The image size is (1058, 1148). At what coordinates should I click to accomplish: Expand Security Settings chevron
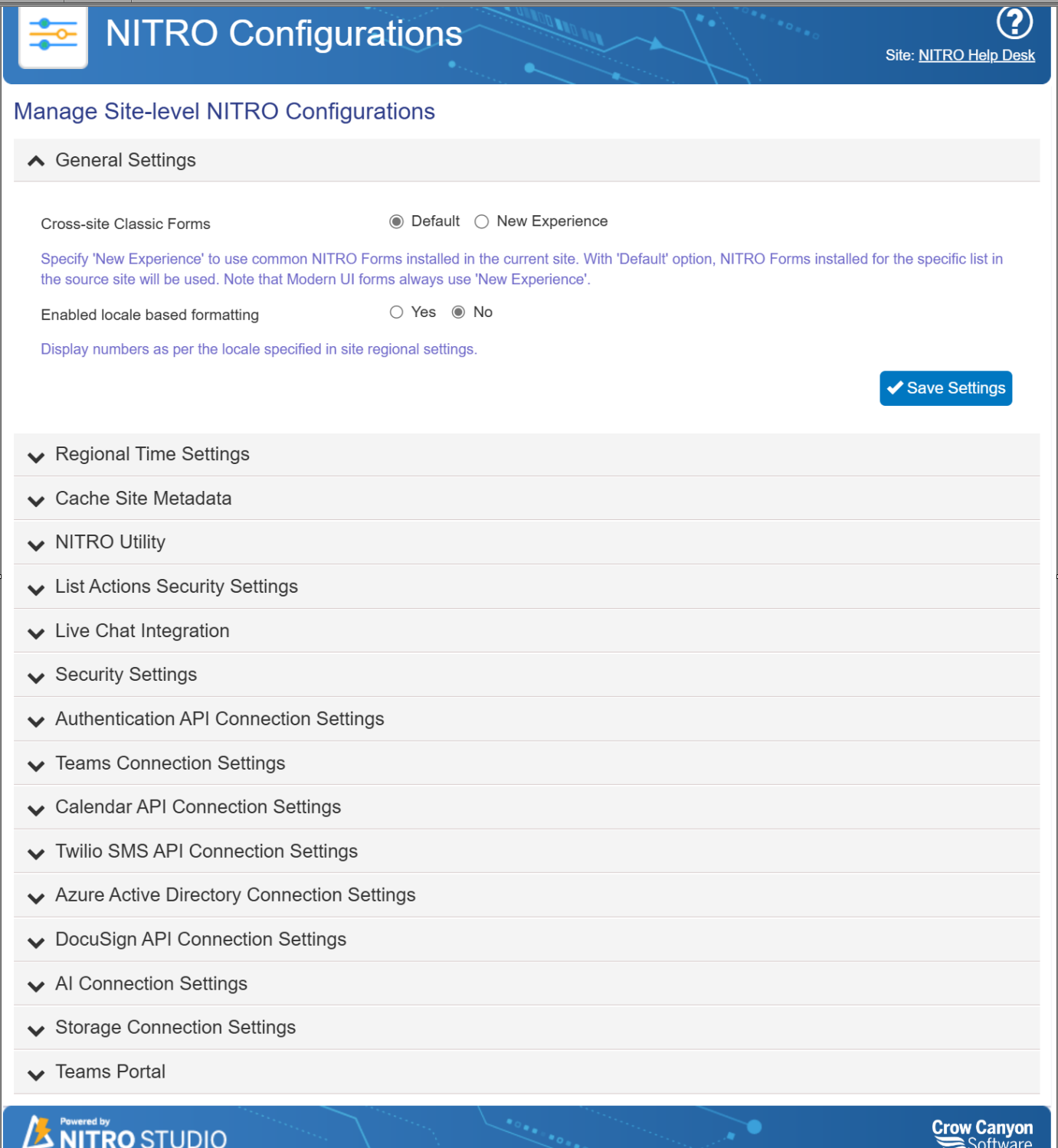[x=36, y=677]
